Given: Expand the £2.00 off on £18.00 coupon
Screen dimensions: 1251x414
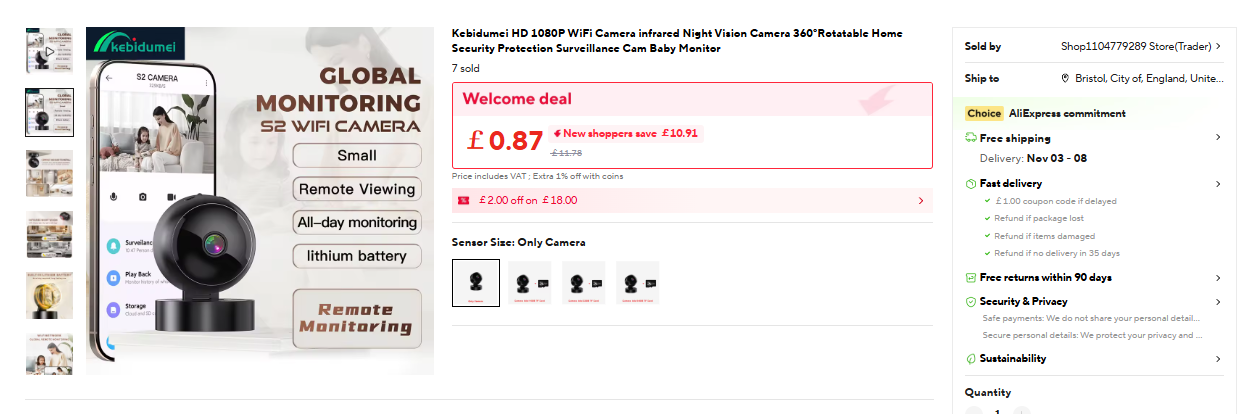Looking at the screenshot, I should click(x=920, y=200).
